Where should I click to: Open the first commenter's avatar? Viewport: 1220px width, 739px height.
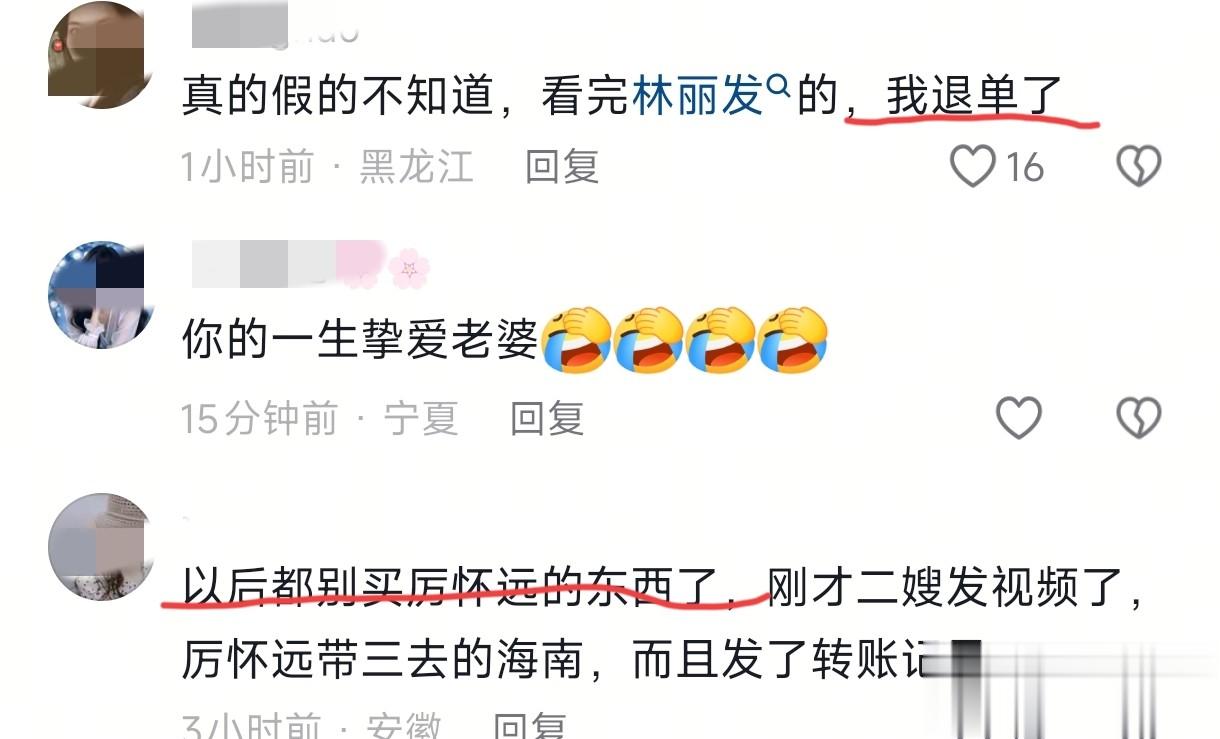(99, 53)
